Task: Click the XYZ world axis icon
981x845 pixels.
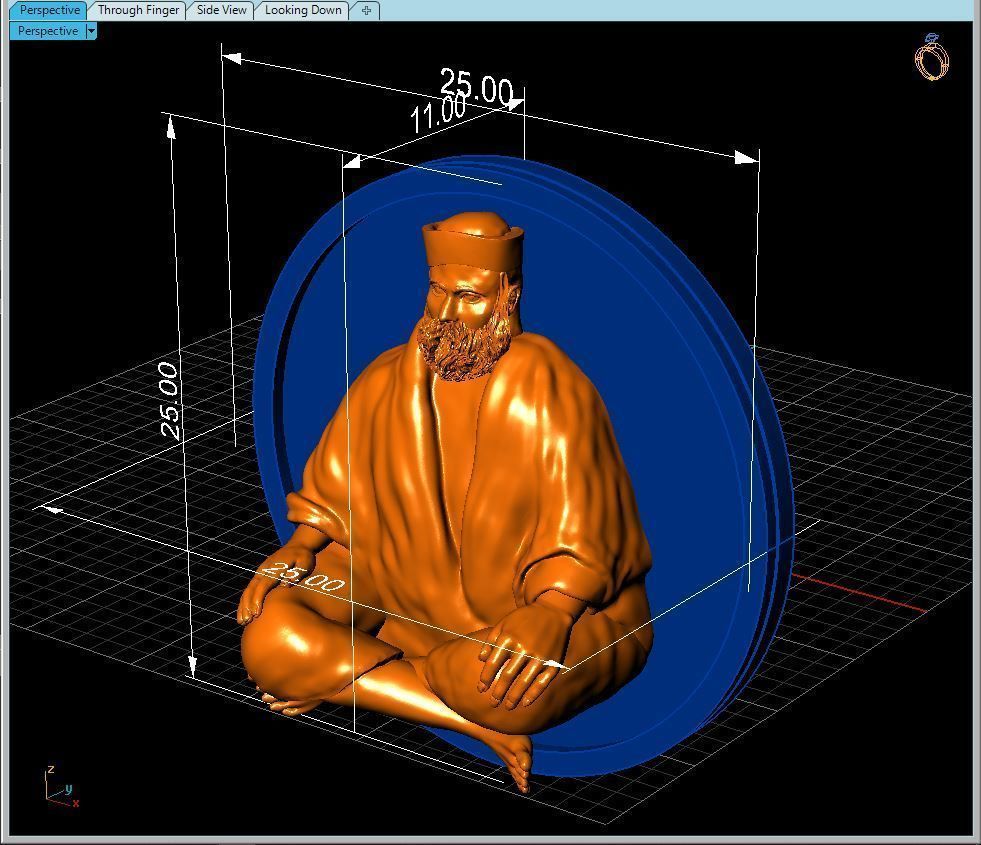Action: (x=61, y=787)
